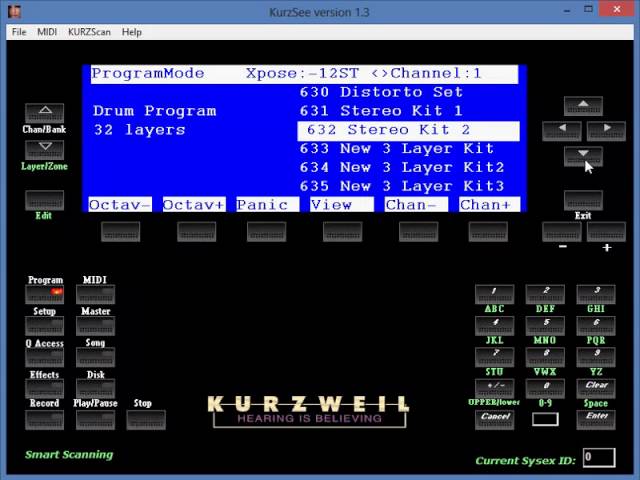Select MIDI mode button
This screenshot has height=480, width=640.
[96, 294]
